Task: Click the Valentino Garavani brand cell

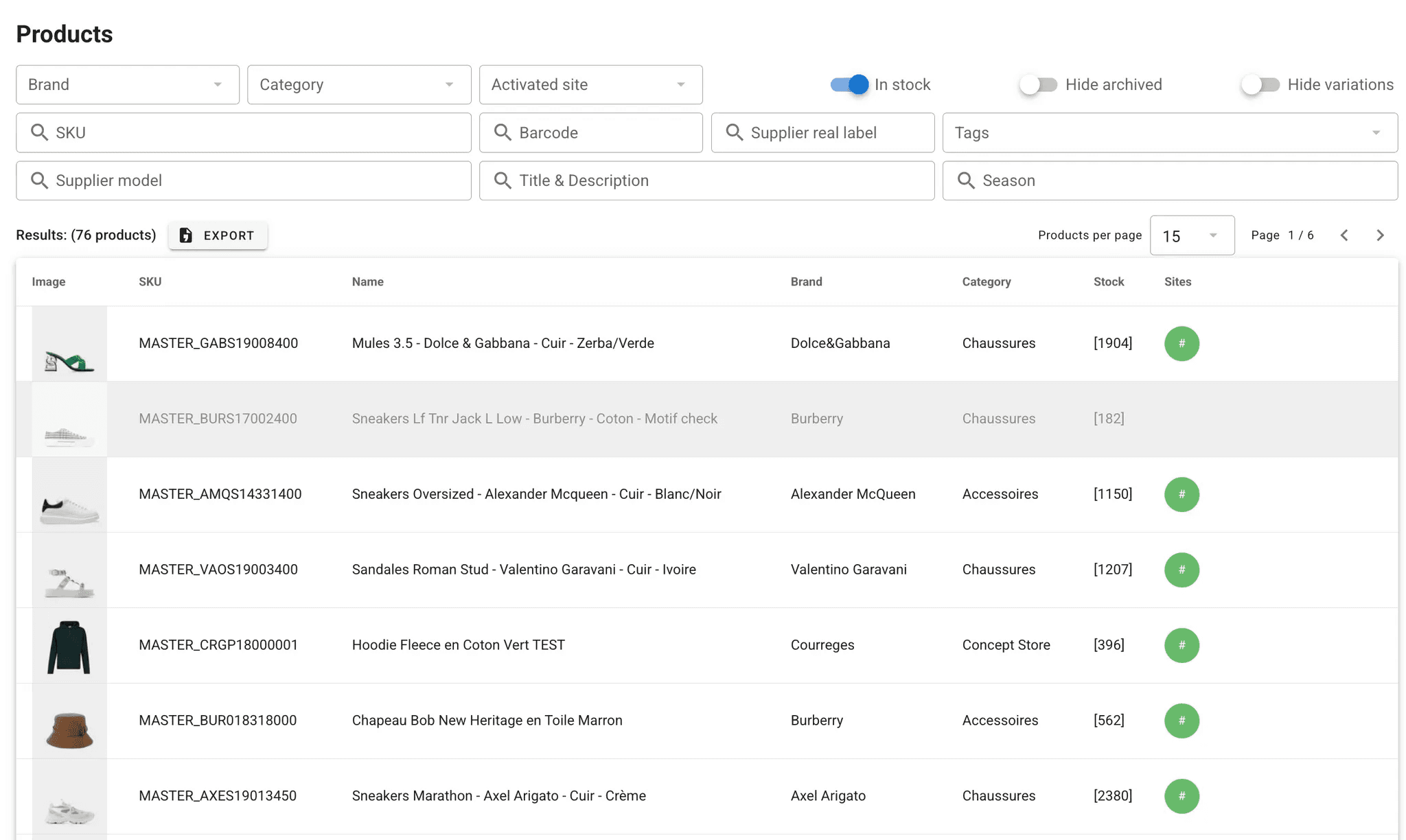Action: tap(849, 570)
